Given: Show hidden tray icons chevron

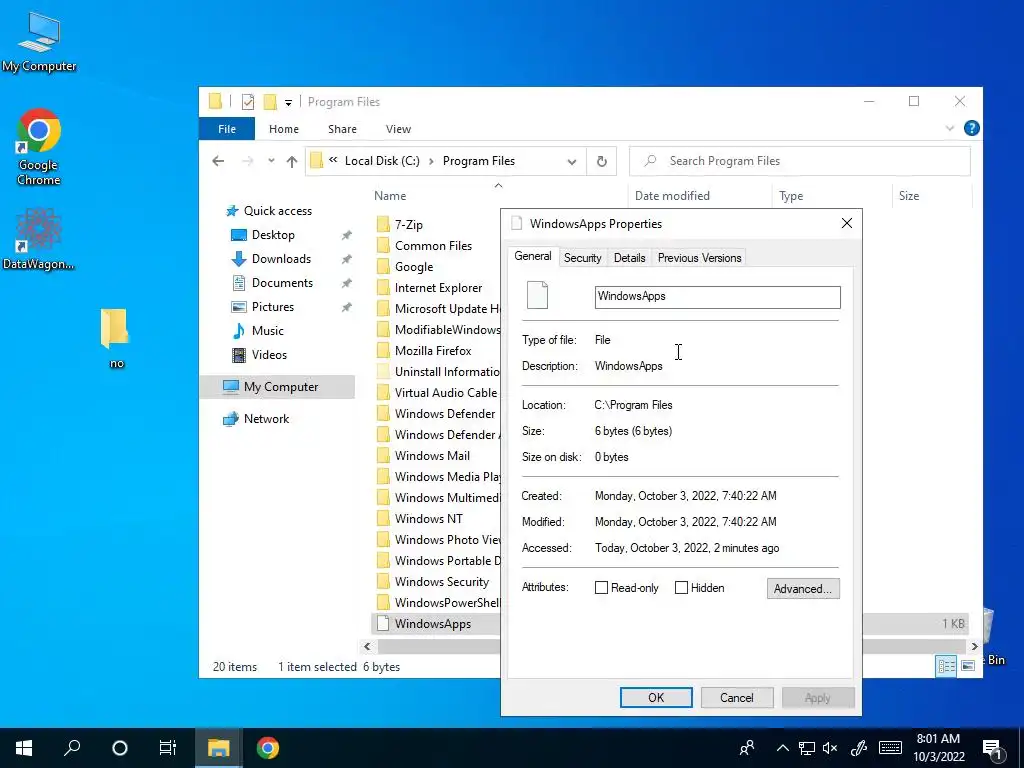Looking at the screenshot, I should [x=782, y=748].
